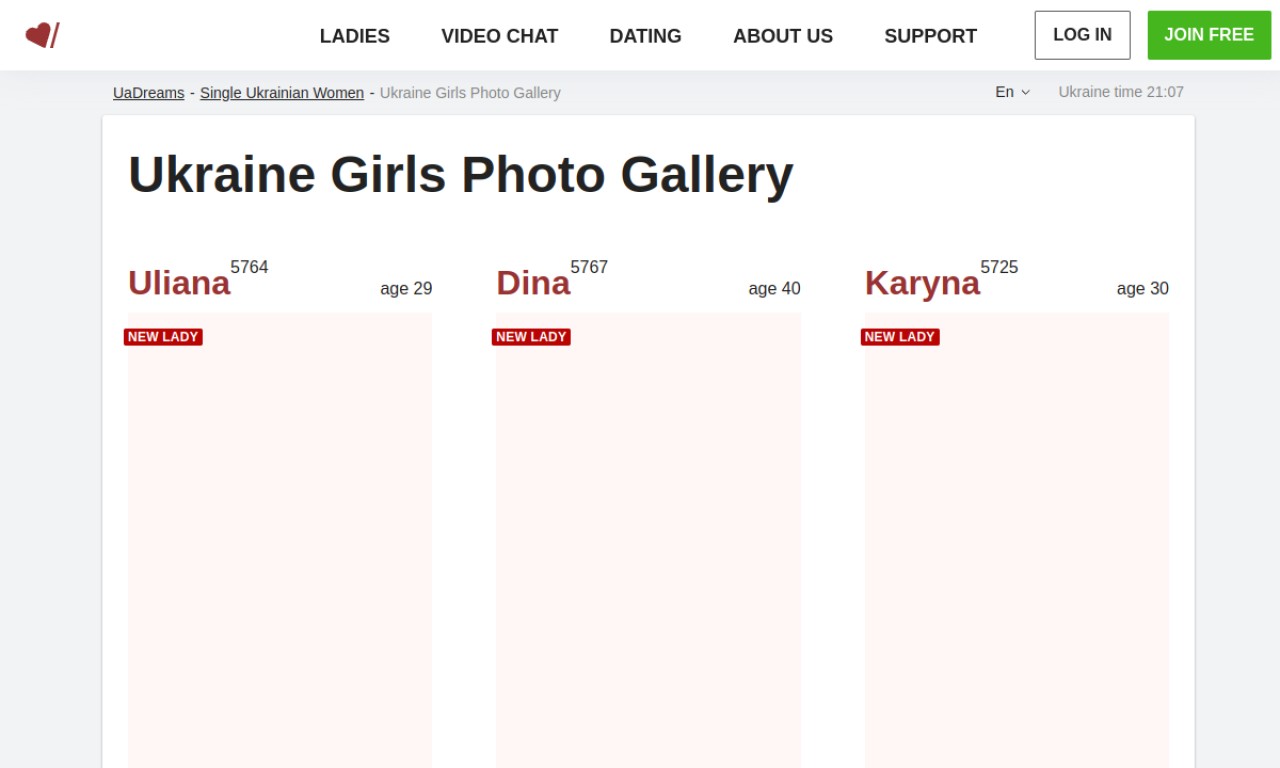
Task: Click the New Lady badge on Uliana
Action: click(163, 337)
